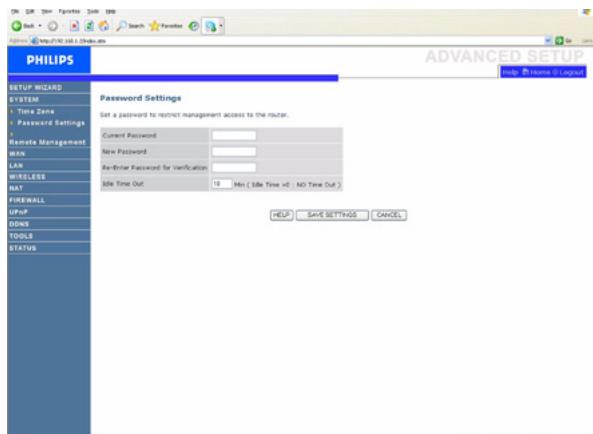593x434 pixels.
Task: Click the HELP button below form
Action: 281,215
